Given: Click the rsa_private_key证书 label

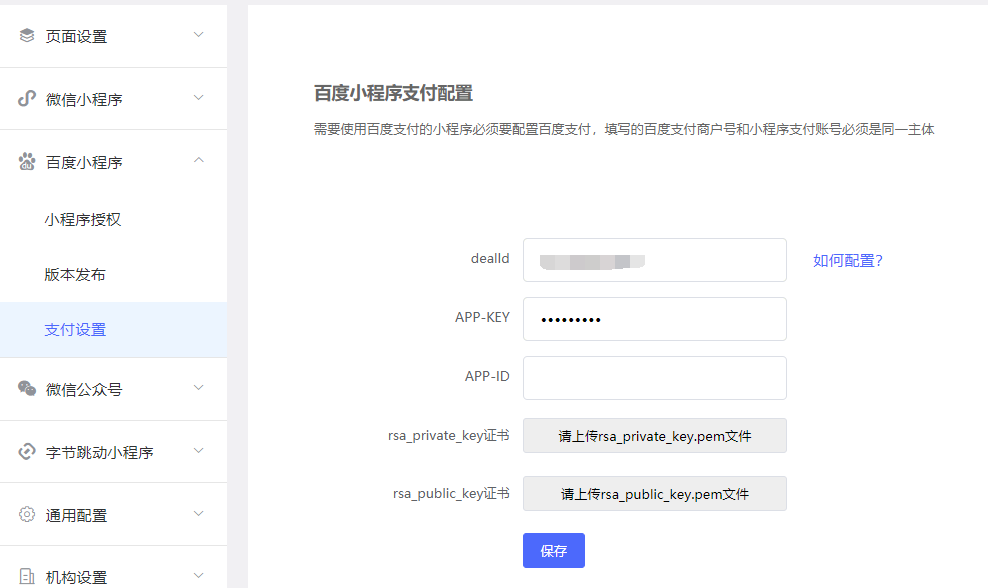Looking at the screenshot, I should coord(448,435).
